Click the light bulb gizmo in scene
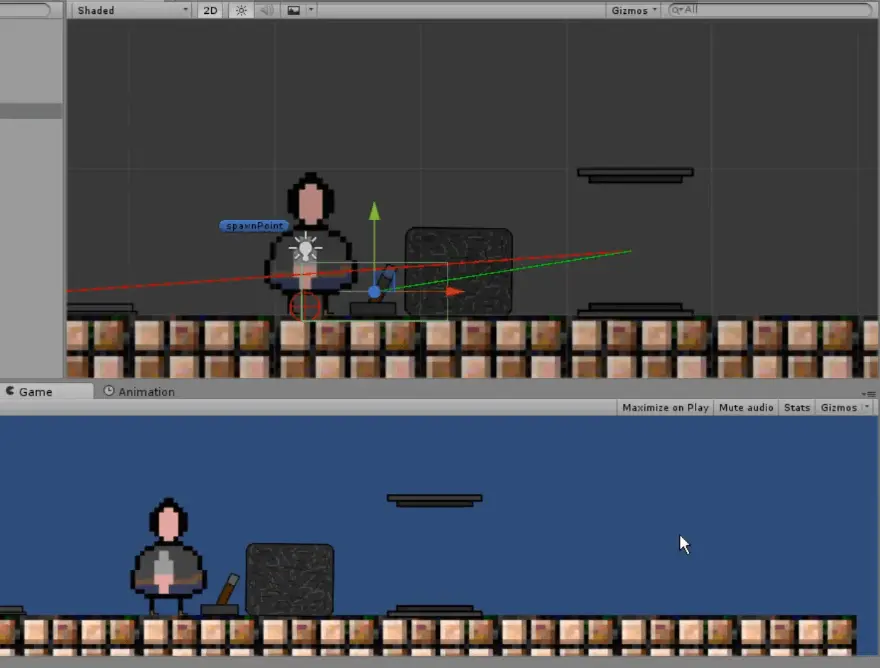Image resolution: width=880 pixels, height=668 pixels. click(x=305, y=247)
